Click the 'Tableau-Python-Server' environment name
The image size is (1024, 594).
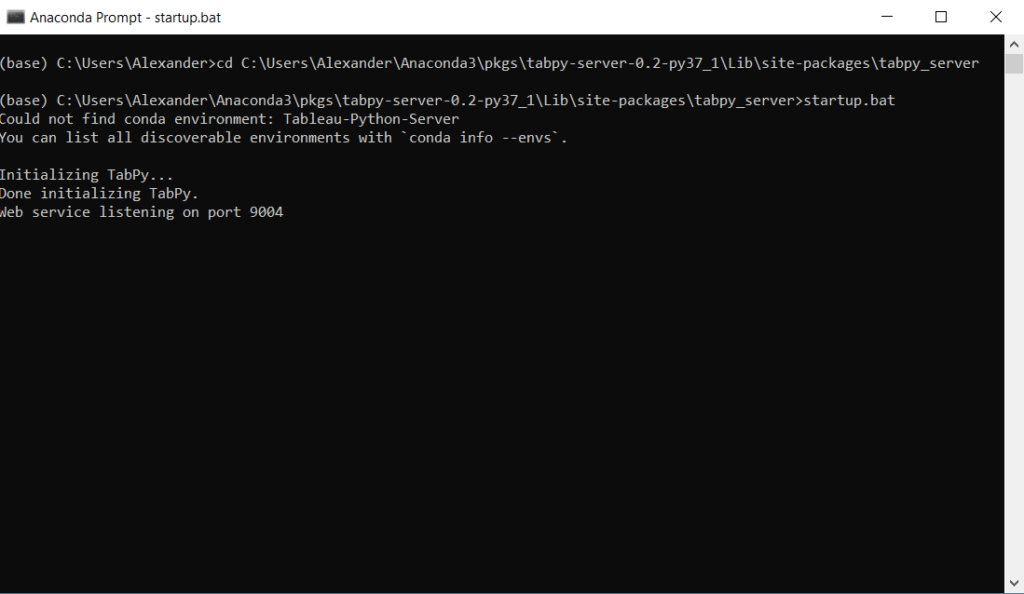[x=371, y=119]
